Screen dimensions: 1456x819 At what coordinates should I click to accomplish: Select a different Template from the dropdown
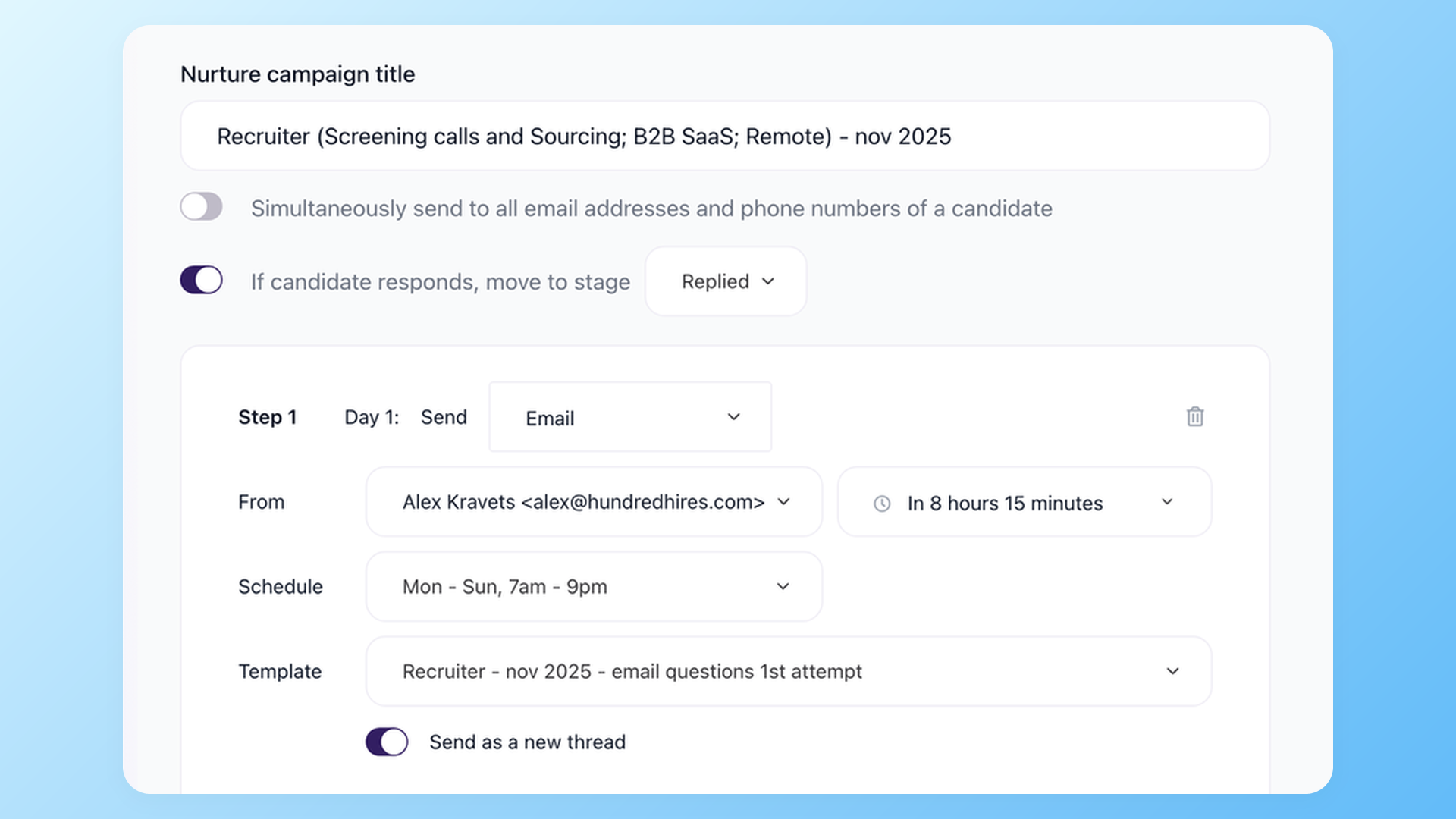tap(789, 672)
